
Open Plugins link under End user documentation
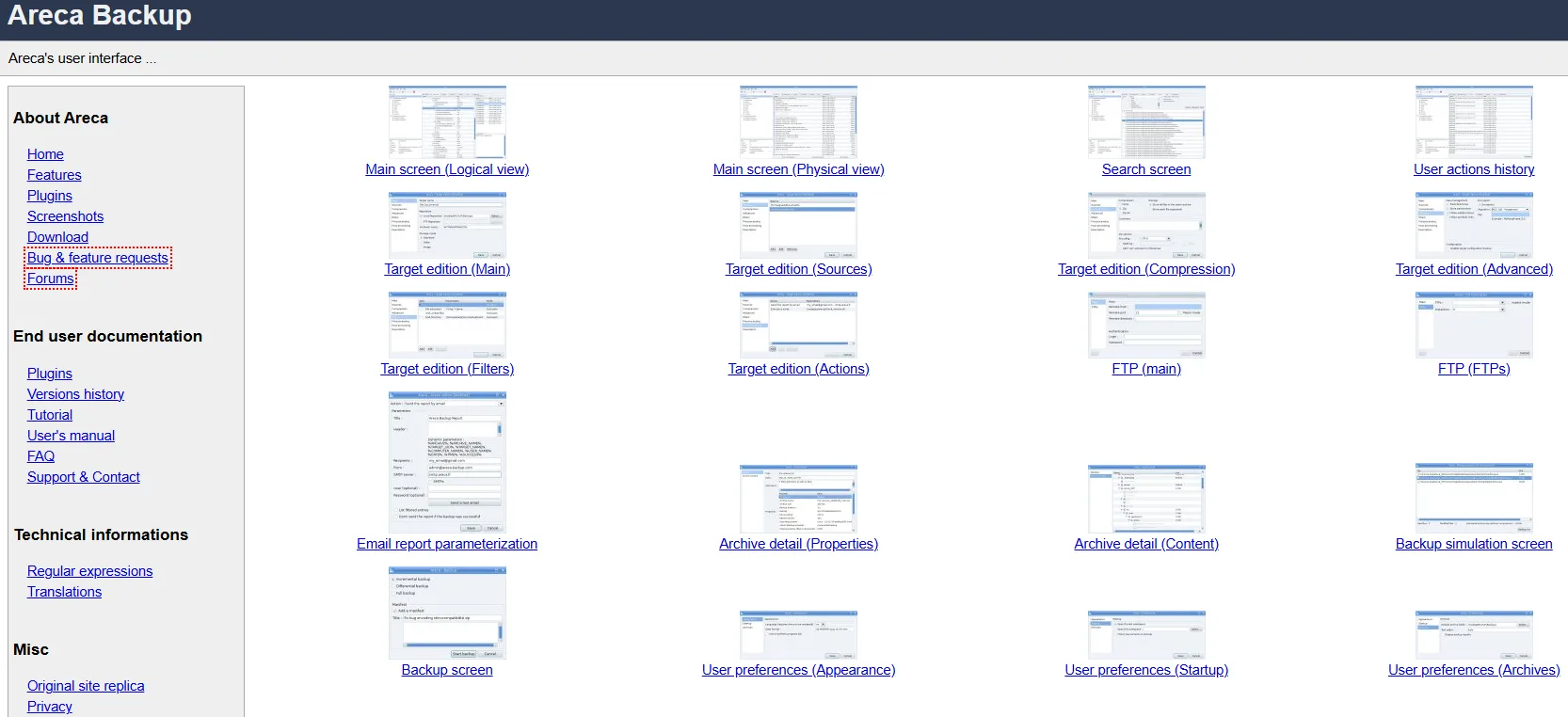pos(50,374)
